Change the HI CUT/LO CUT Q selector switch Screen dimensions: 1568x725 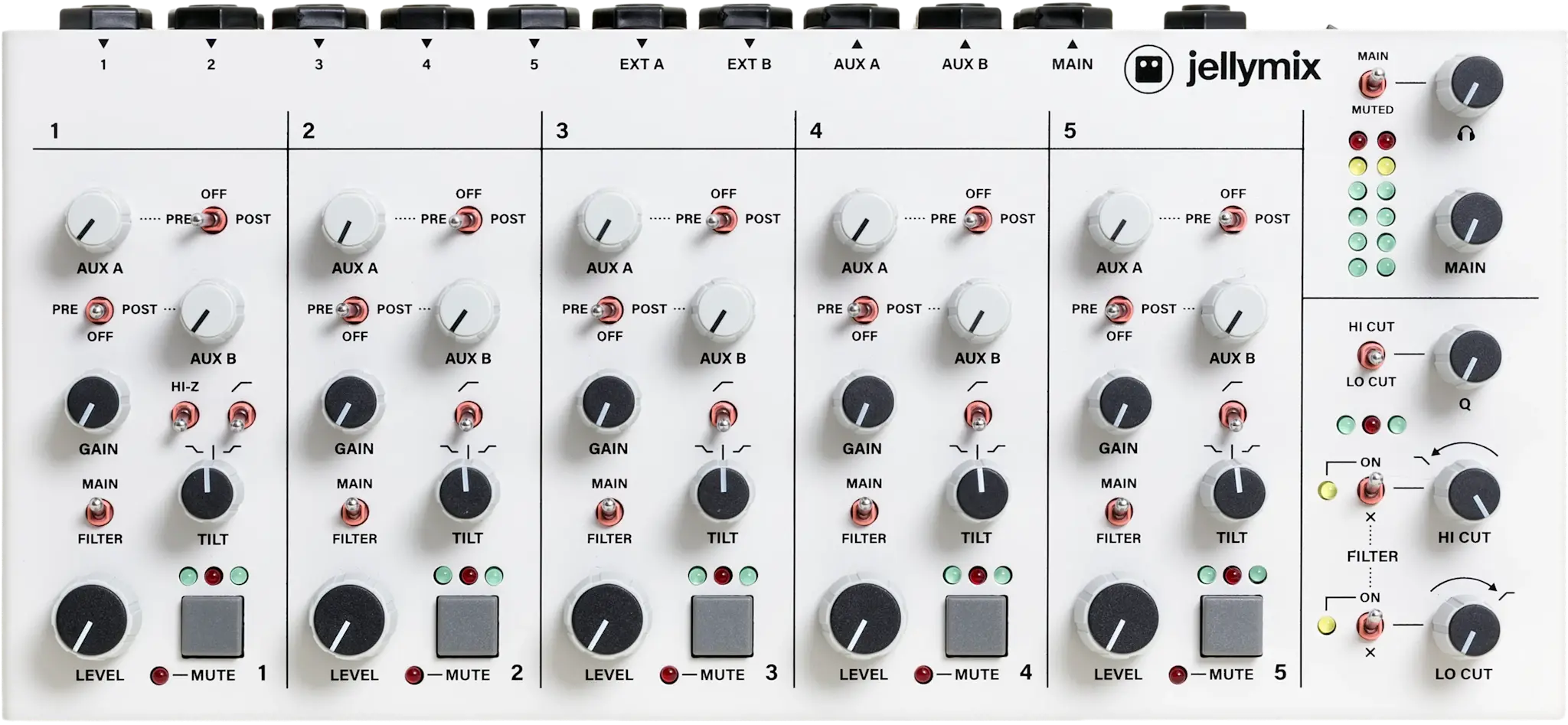click(x=1371, y=354)
